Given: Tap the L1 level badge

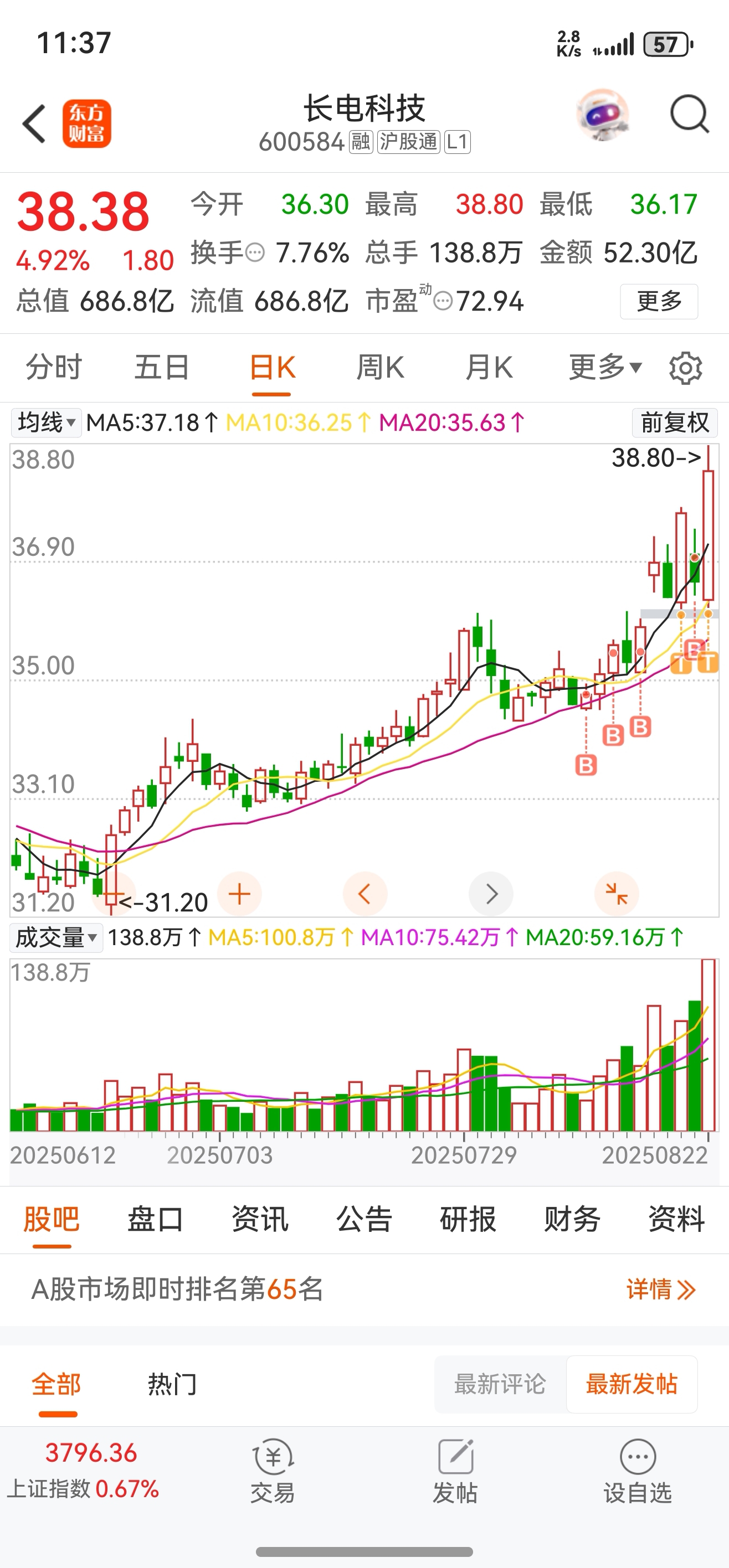Looking at the screenshot, I should tap(458, 142).
